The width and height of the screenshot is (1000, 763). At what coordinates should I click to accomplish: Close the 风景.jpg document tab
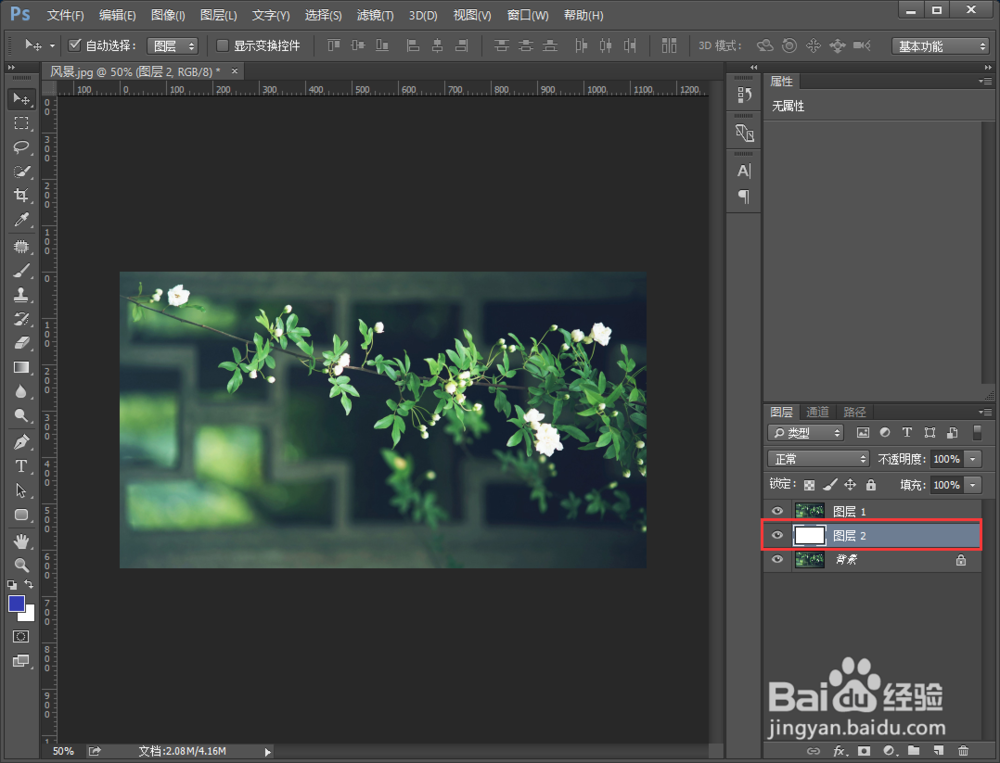235,71
